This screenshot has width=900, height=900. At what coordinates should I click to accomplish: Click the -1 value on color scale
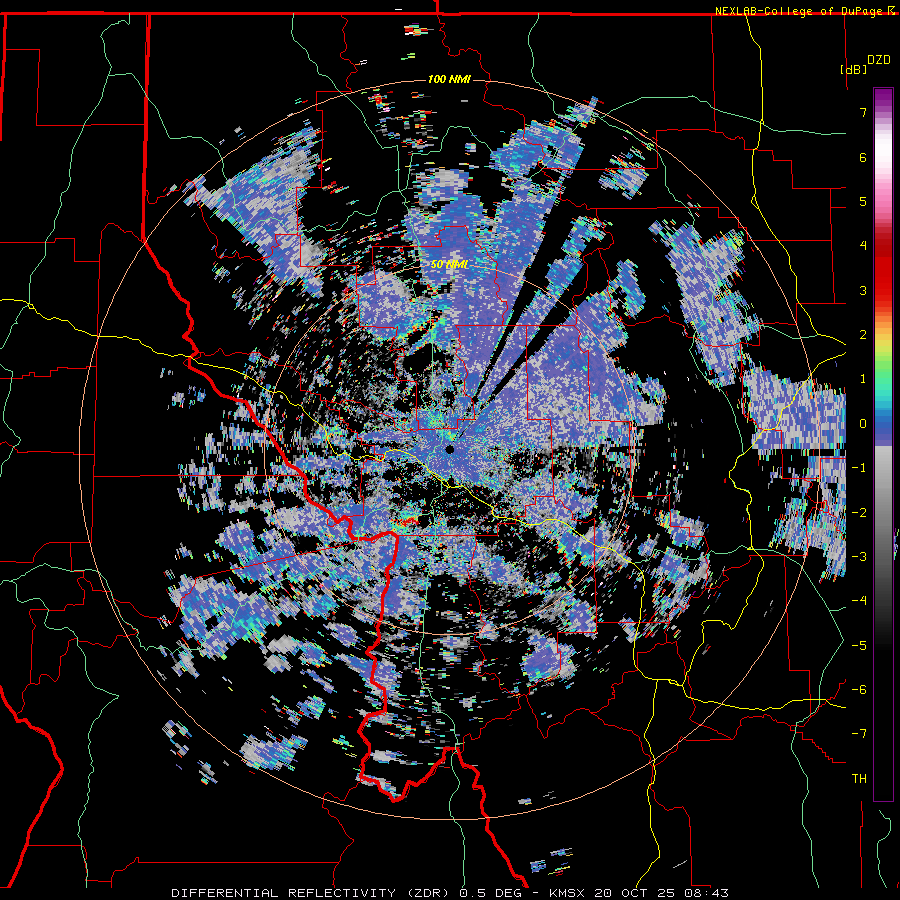tap(859, 468)
